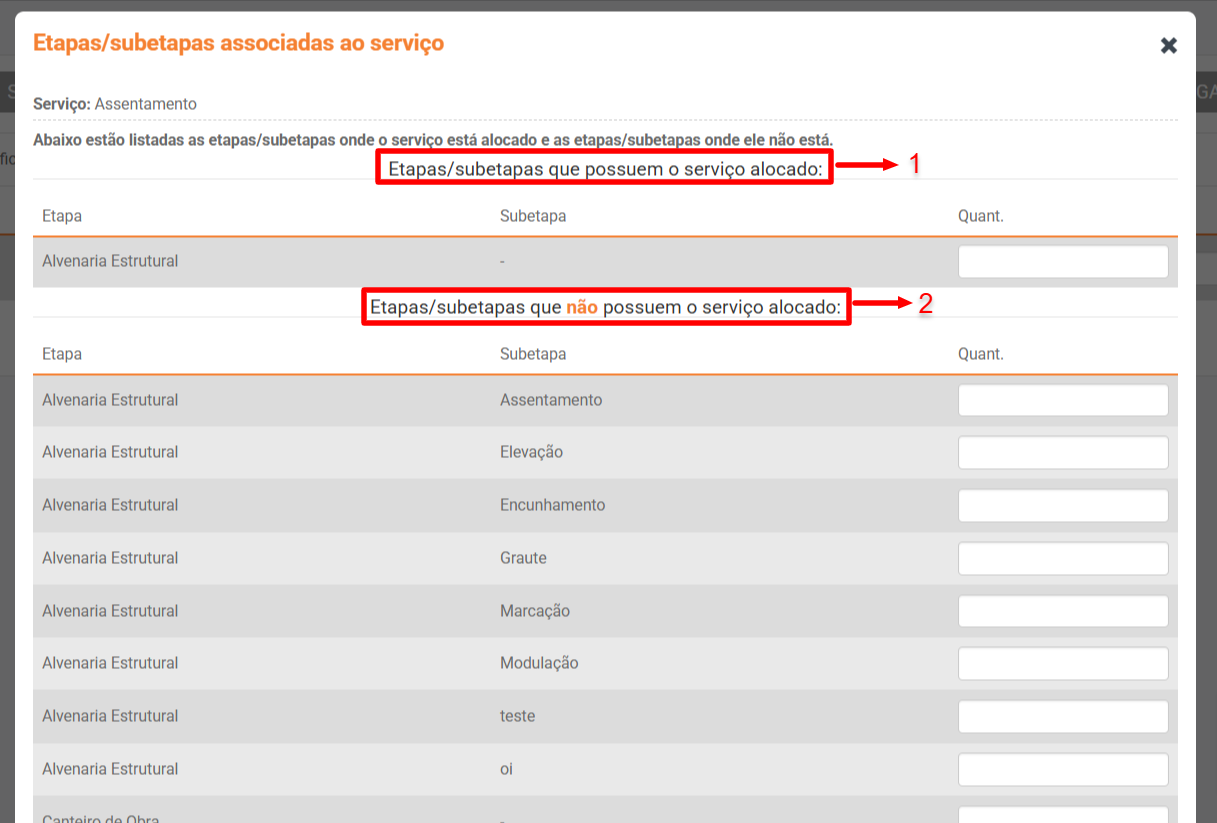Select the quantity field for subetapa teste
This screenshot has height=823, width=1217.
(x=1062, y=716)
